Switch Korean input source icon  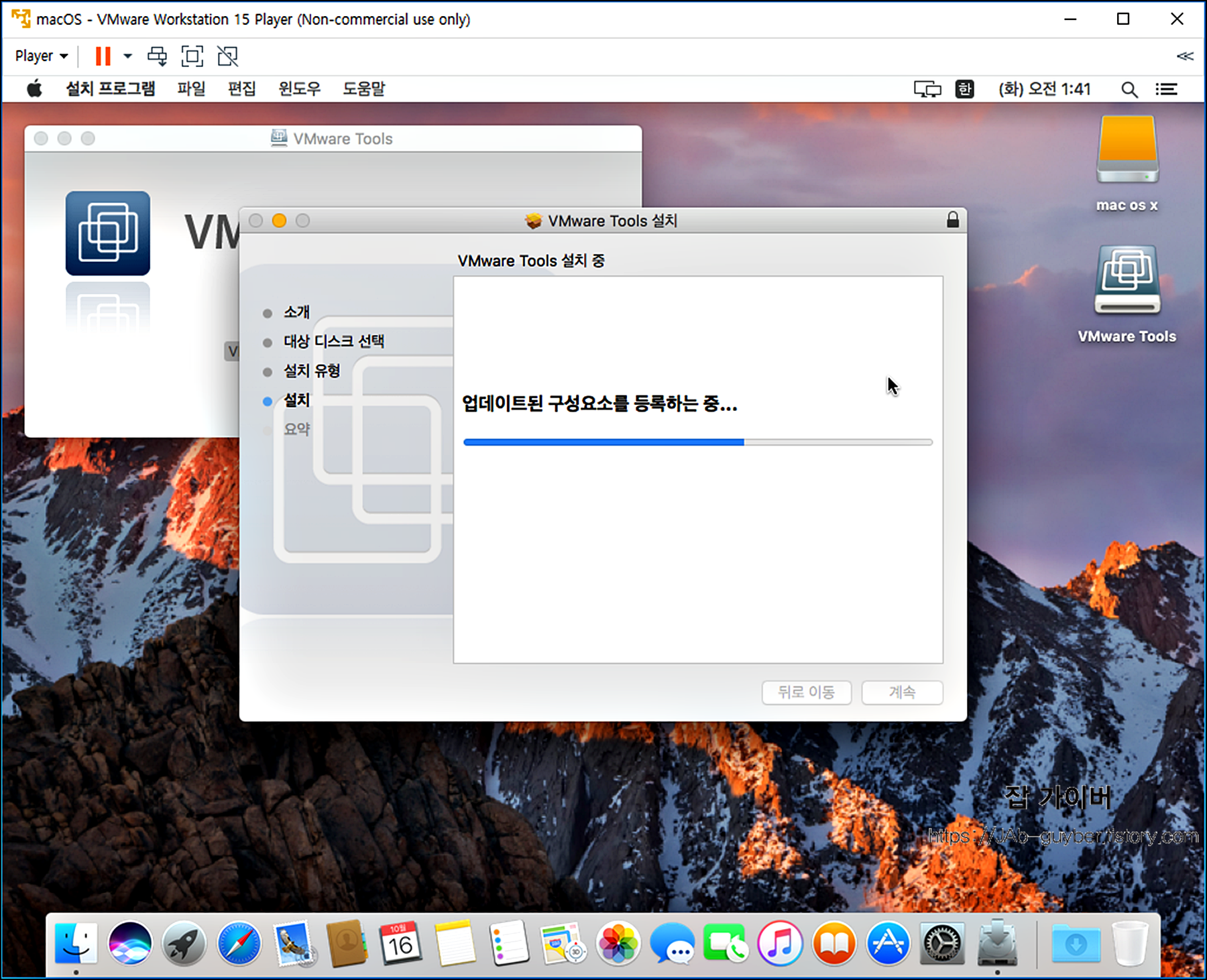pyautogui.click(x=964, y=89)
